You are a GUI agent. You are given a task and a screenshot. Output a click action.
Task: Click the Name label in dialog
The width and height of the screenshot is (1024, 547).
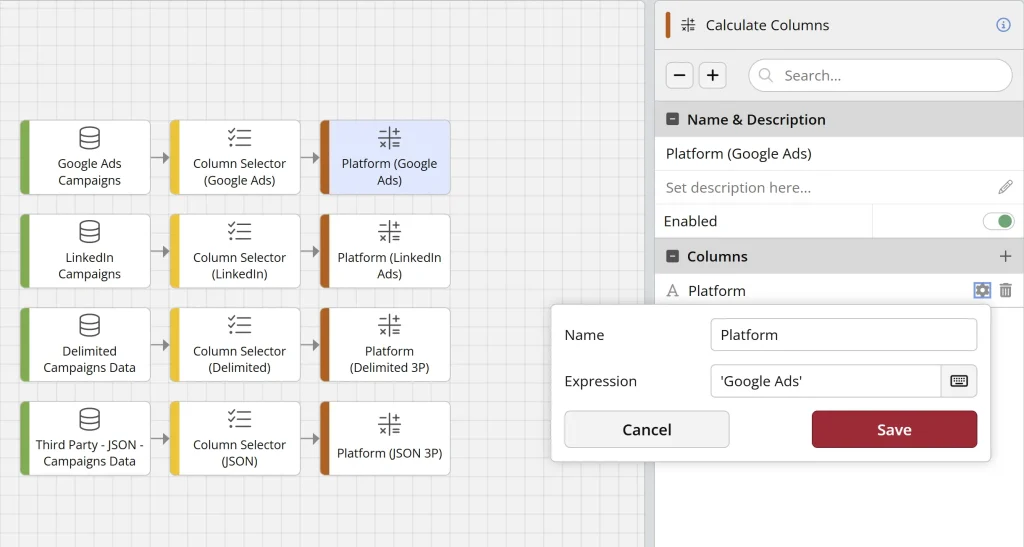[x=584, y=335]
